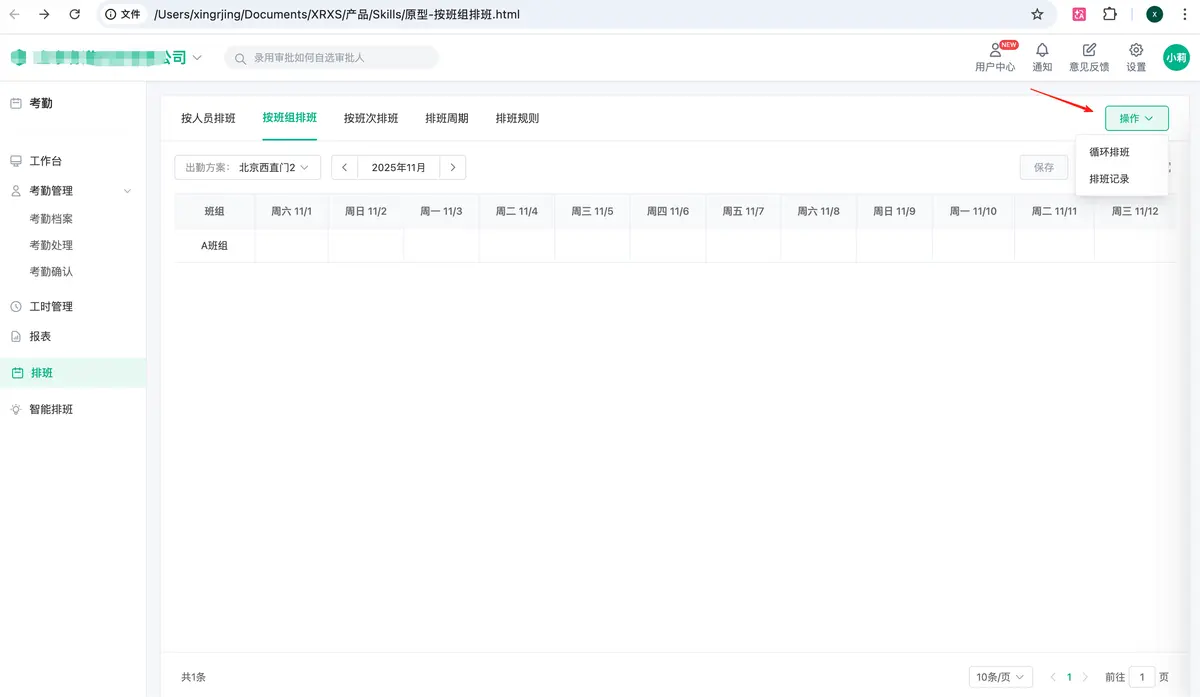Collapse the 考勤管理 sidebar section
This screenshot has height=697, width=1200.
coord(127,191)
